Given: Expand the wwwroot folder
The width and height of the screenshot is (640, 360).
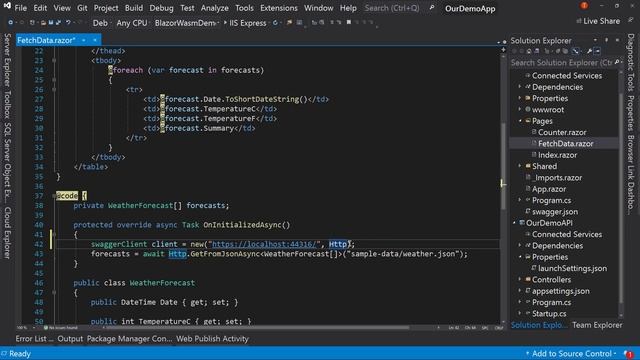Looking at the screenshot, I should tap(520, 109).
